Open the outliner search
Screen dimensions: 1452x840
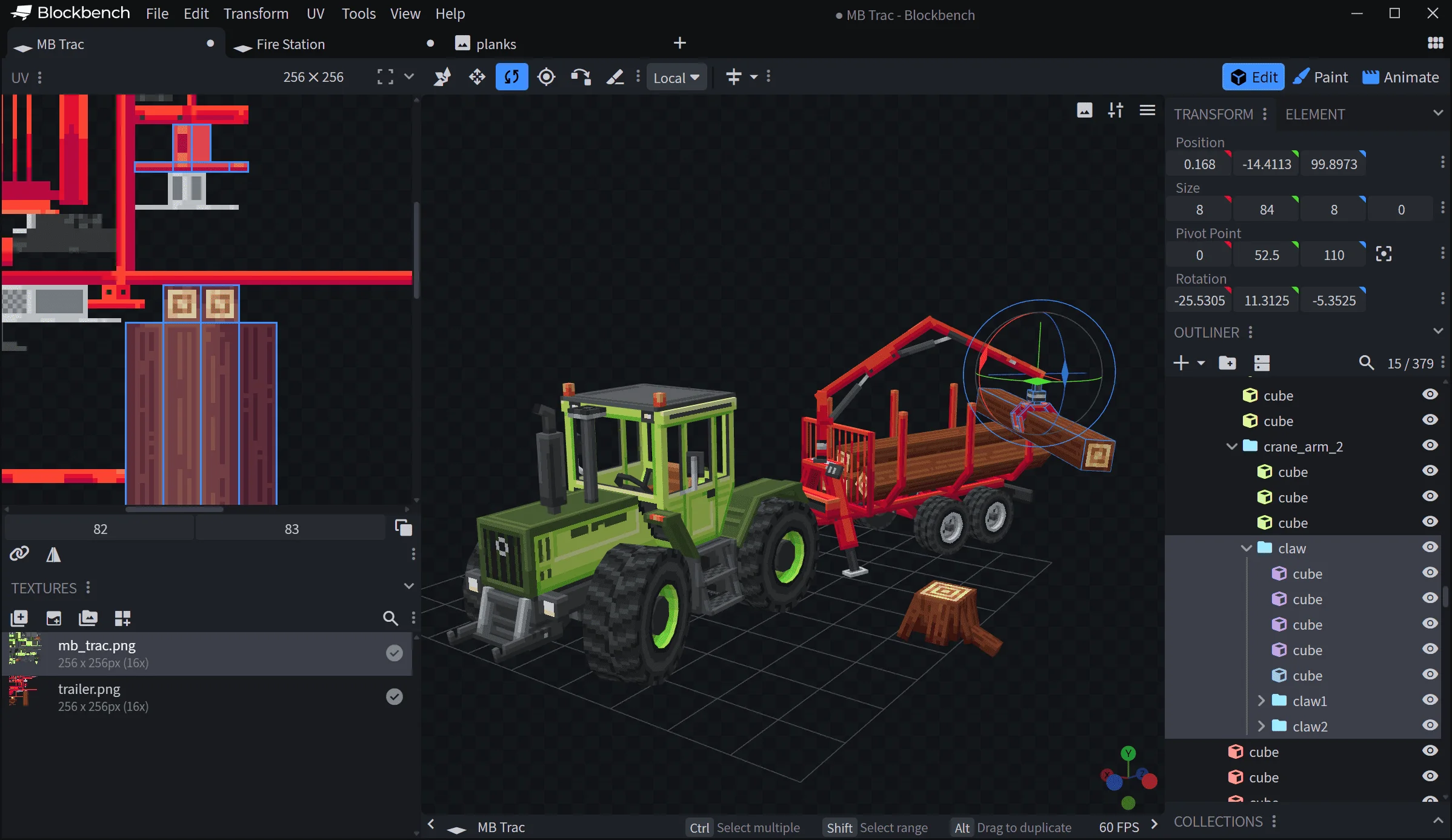pyautogui.click(x=1367, y=363)
